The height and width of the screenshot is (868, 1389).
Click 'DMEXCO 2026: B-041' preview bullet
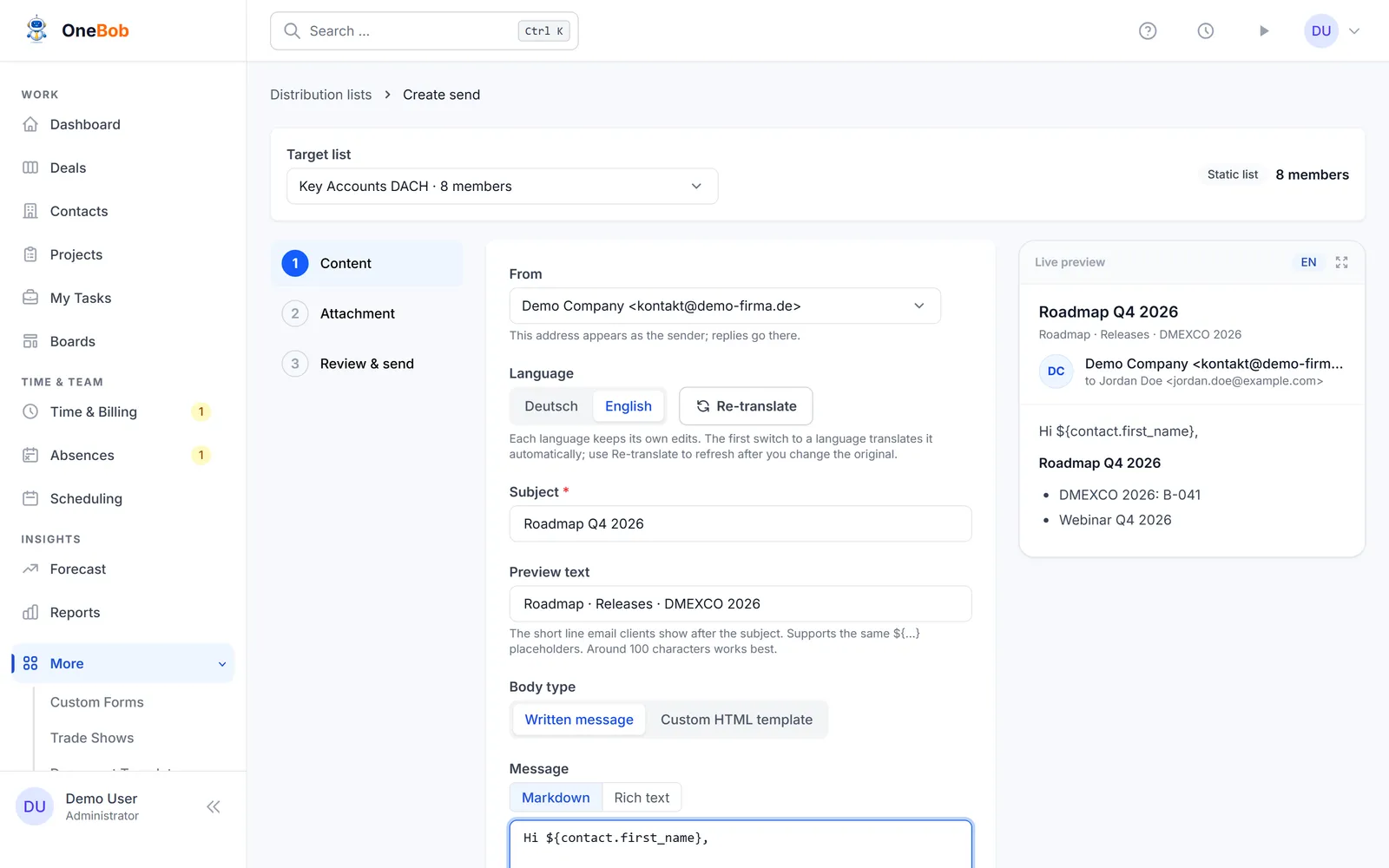tap(1129, 495)
